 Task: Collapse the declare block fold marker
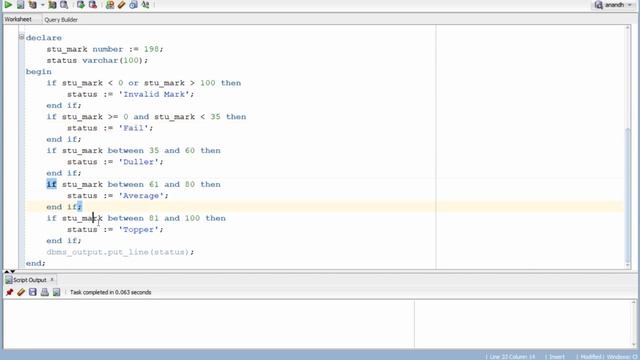pos(21,37)
